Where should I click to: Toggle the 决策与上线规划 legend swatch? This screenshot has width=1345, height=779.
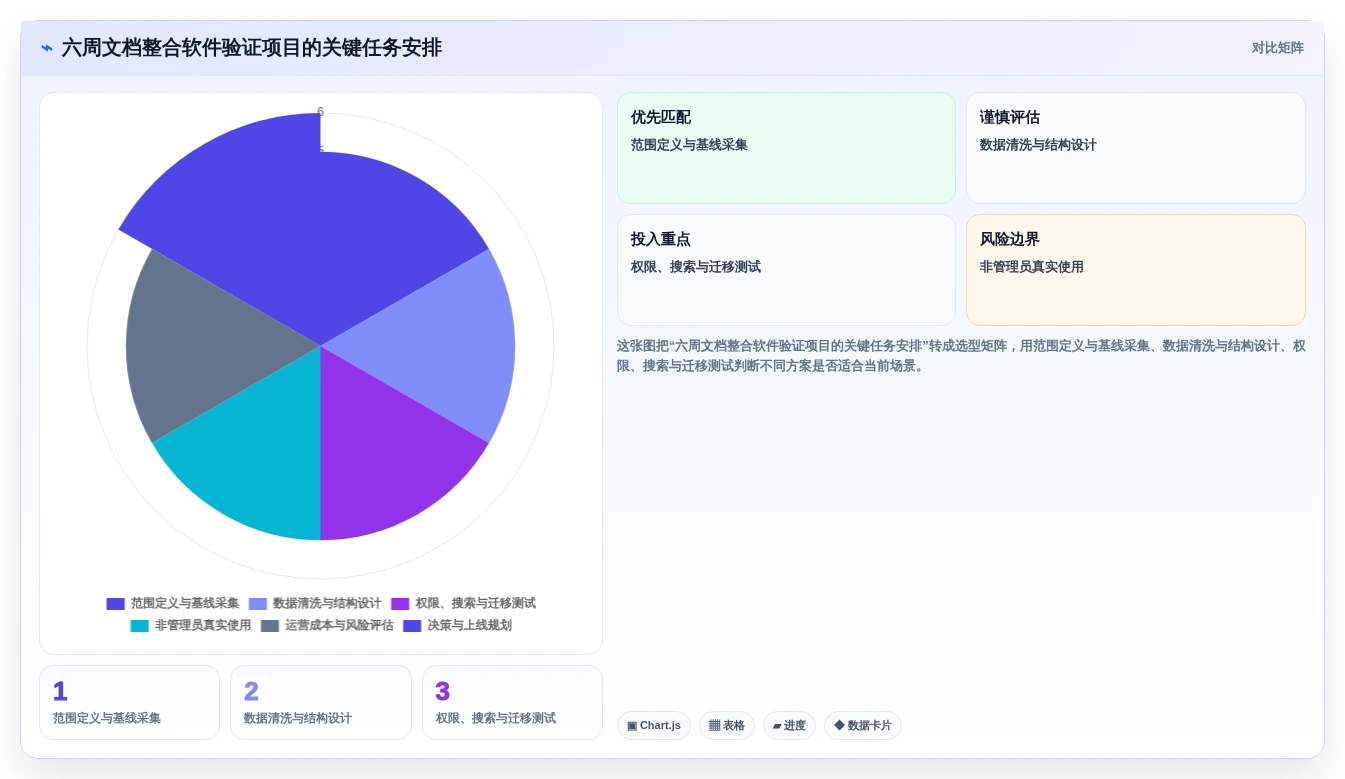pyautogui.click(x=412, y=626)
